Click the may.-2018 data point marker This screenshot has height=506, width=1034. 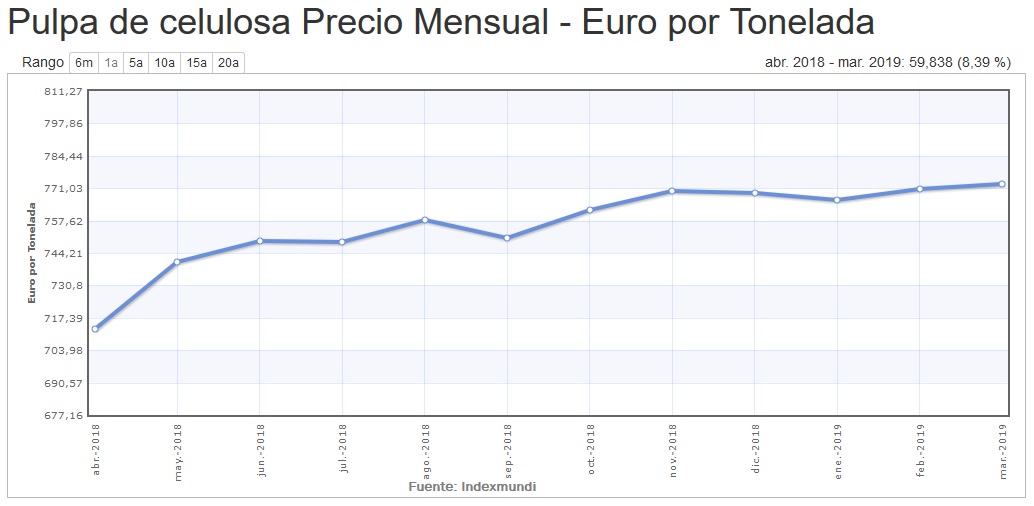tap(177, 262)
